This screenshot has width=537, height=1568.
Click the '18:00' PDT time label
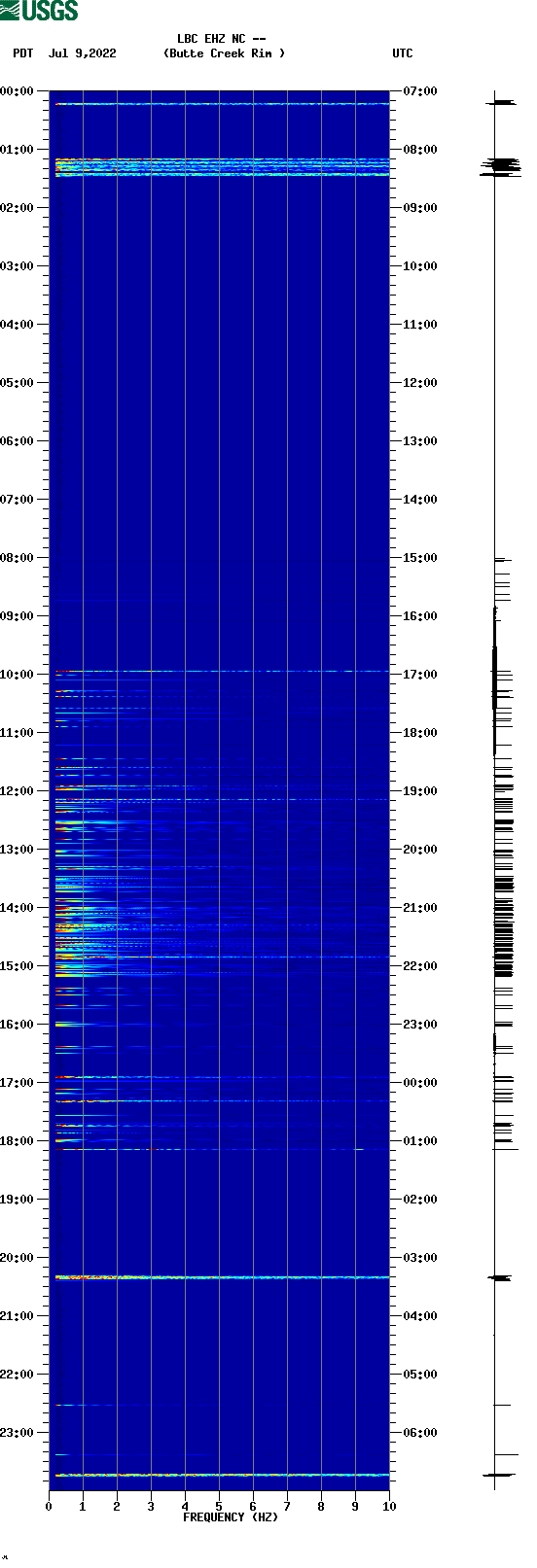pos(18,1141)
